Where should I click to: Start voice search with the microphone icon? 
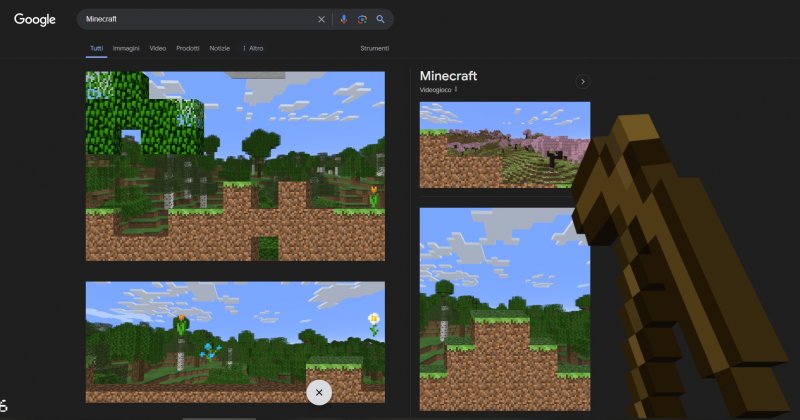click(x=344, y=19)
